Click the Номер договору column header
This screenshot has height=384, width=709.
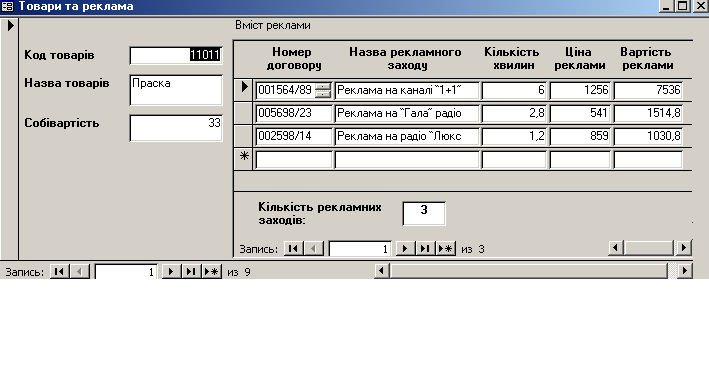(293, 58)
